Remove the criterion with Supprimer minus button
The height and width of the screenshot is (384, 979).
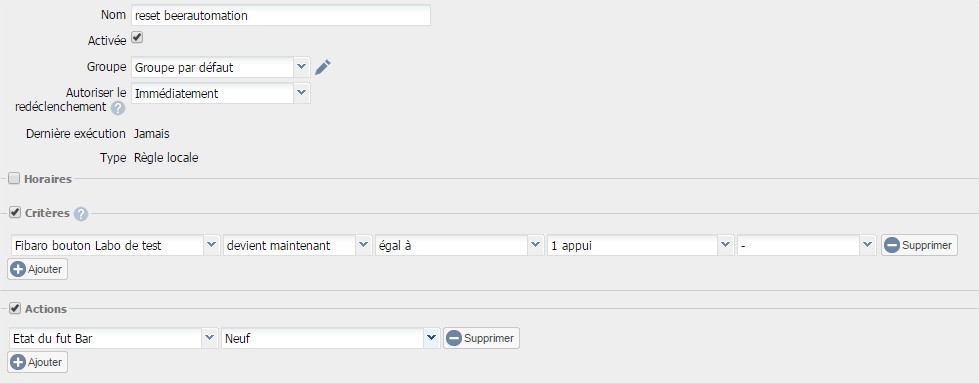click(919, 245)
